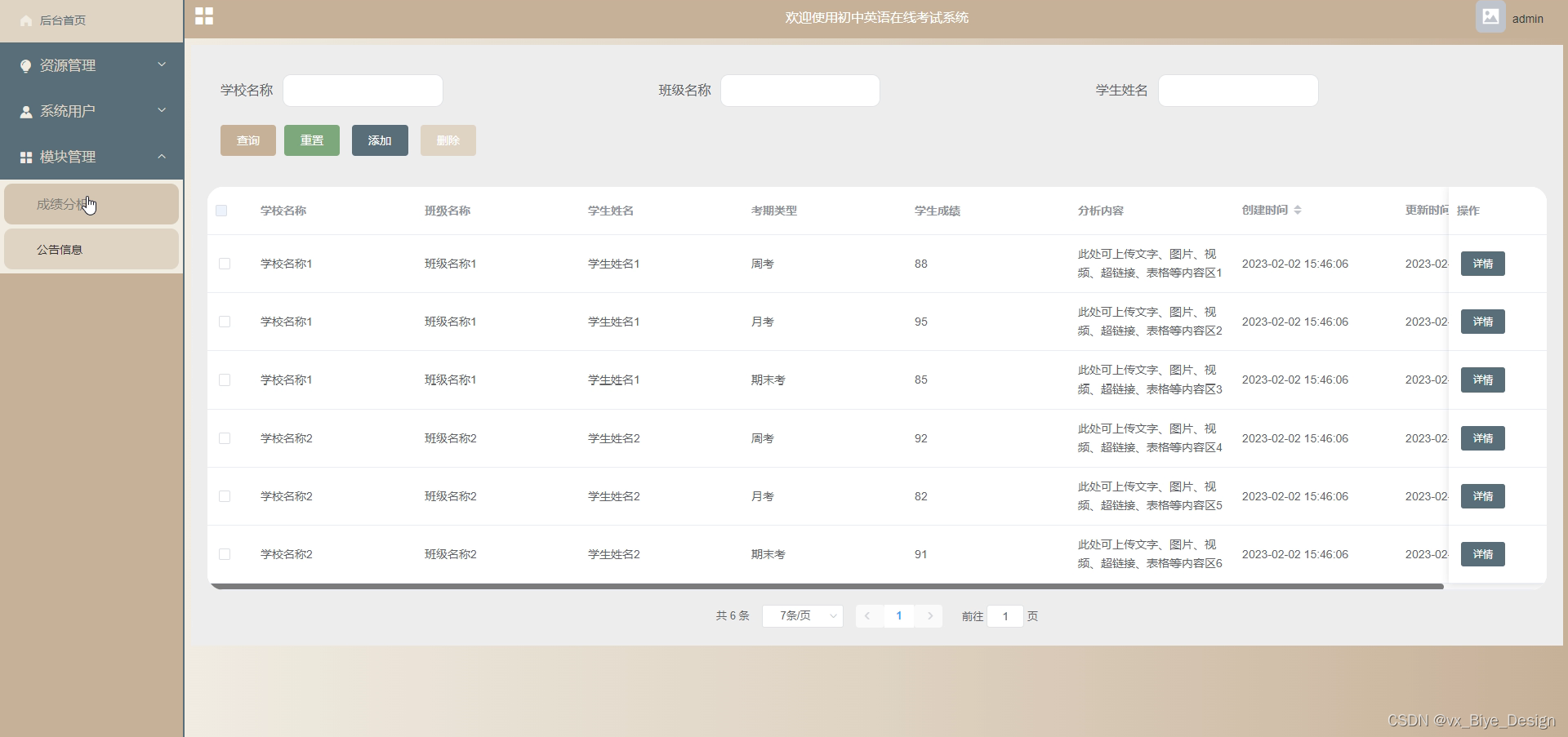Expand the 资源管理 menu chevron
The width and height of the screenshot is (1568, 737).
(162, 64)
